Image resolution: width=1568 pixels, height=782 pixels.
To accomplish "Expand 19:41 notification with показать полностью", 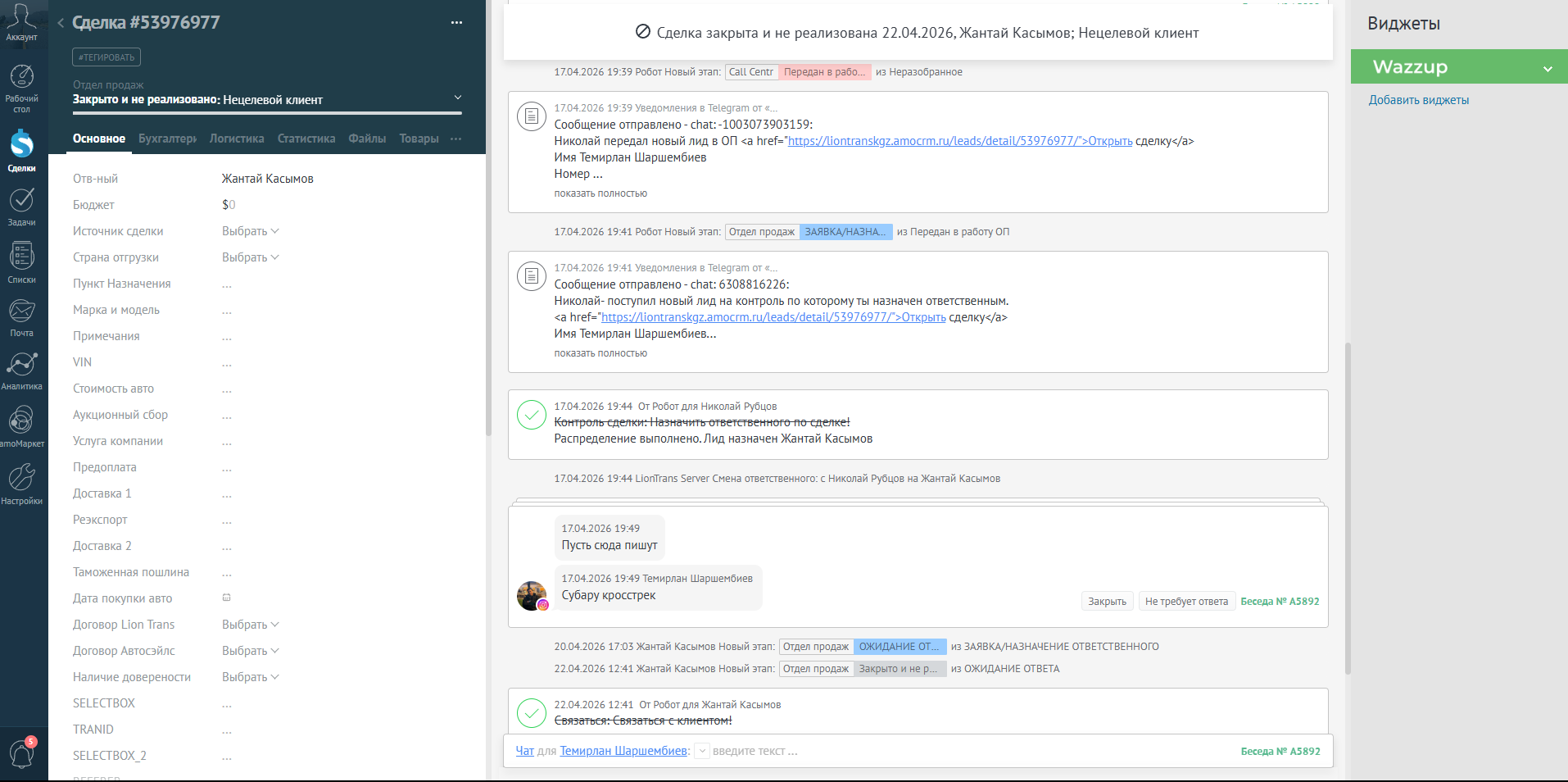I will click(600, 353).
